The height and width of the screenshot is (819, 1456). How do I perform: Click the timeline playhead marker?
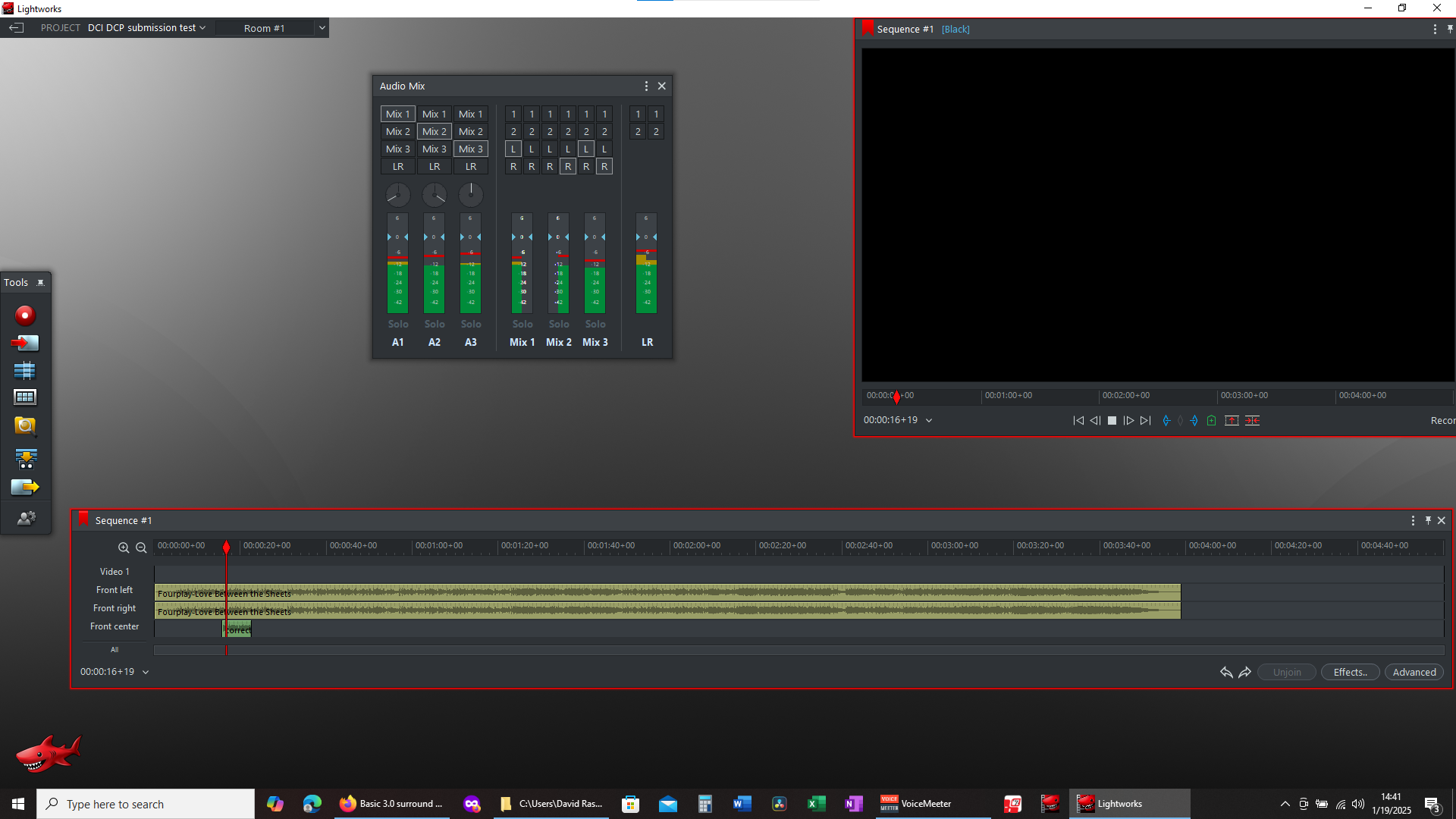point(226,547)
